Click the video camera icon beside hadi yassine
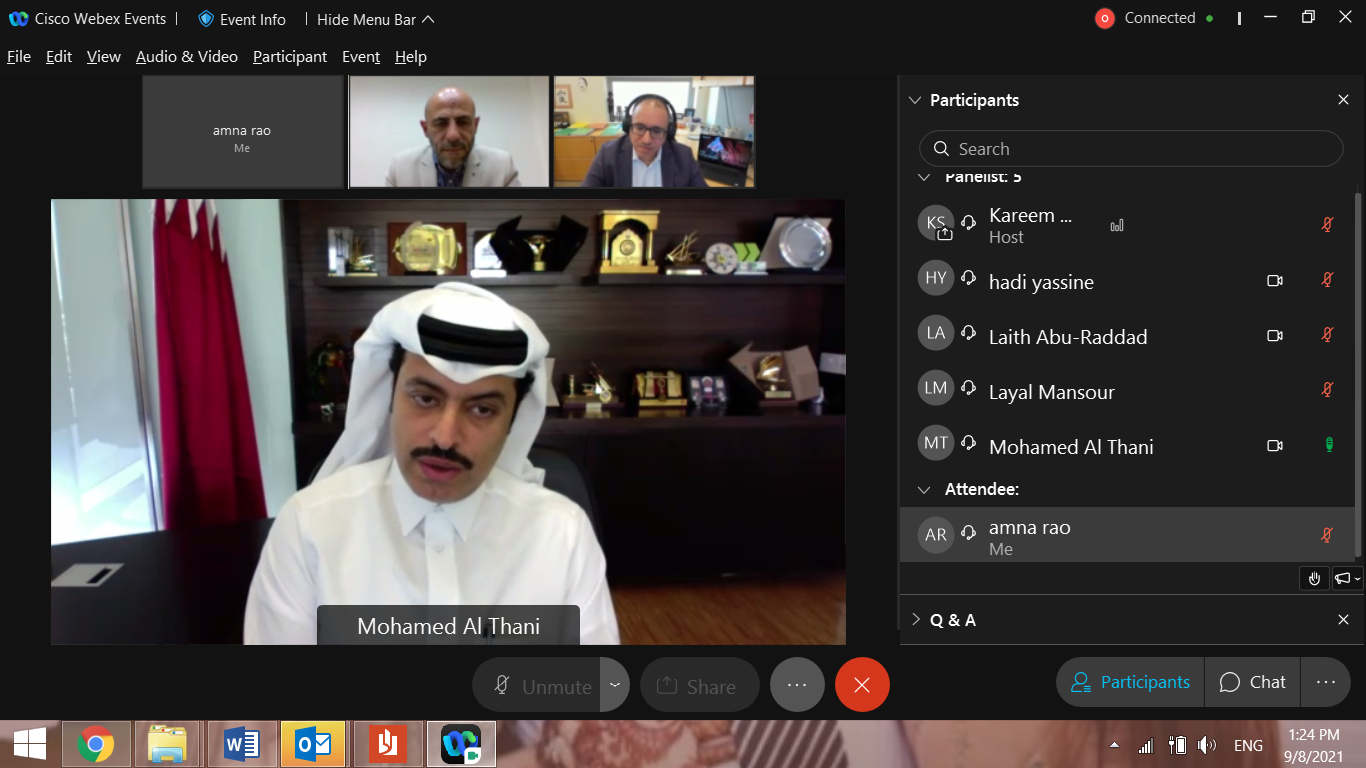This screenshot has width=1366, height=768. pos(1274,281)
